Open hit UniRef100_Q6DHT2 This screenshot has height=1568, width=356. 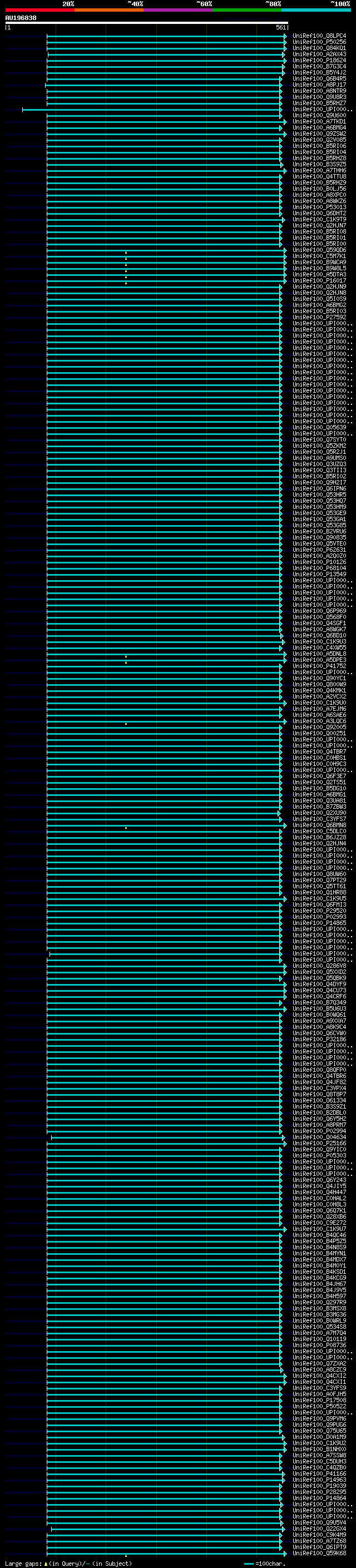tap(319, 213)
